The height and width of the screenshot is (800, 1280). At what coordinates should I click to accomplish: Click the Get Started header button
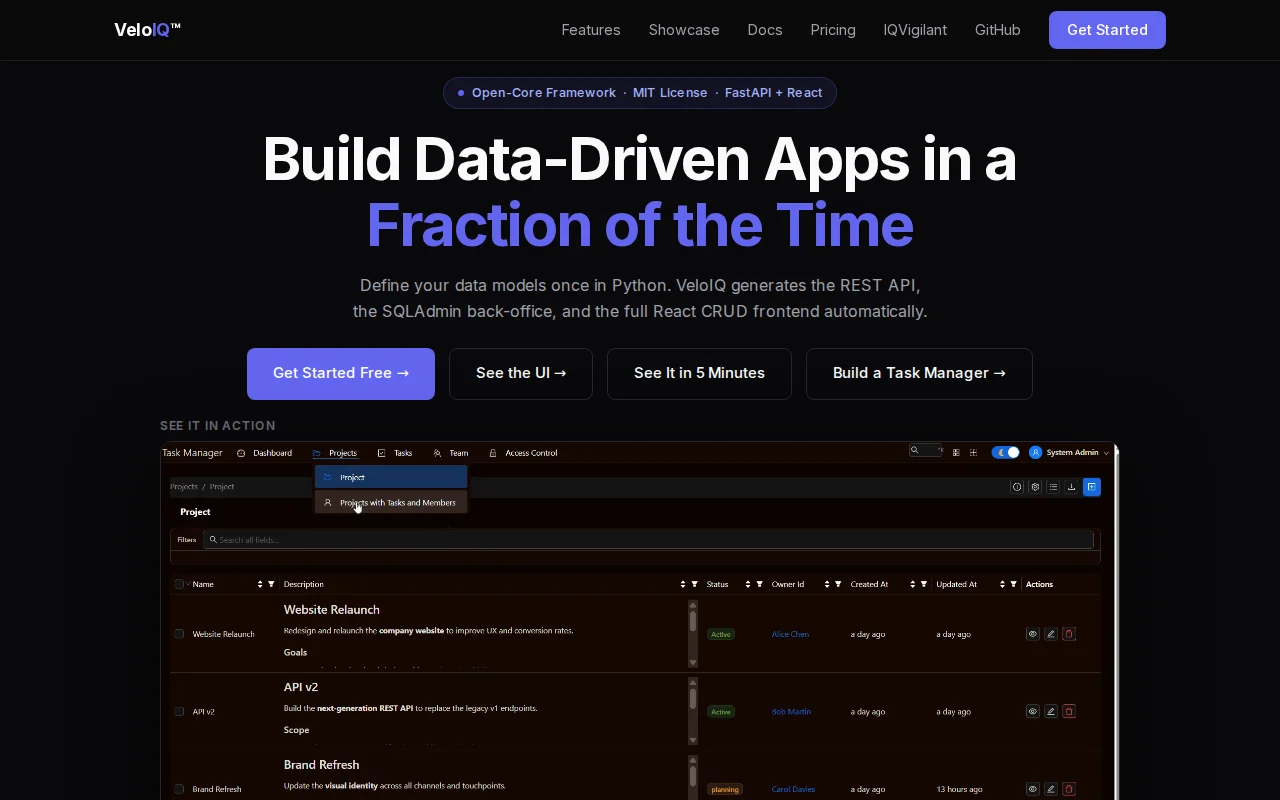tap(1107, 30)
